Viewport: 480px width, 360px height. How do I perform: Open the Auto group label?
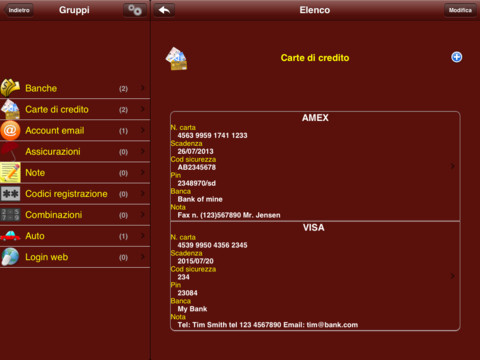point(35,236)
